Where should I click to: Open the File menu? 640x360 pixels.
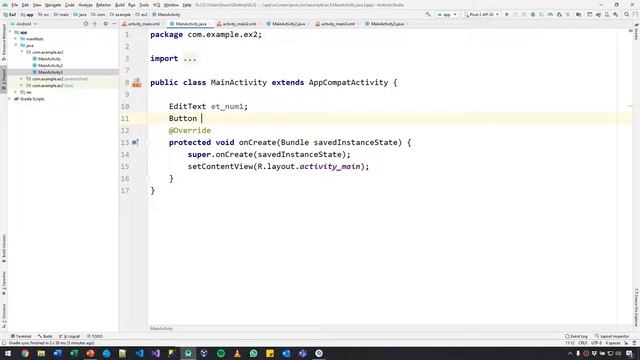pos(14,5)
